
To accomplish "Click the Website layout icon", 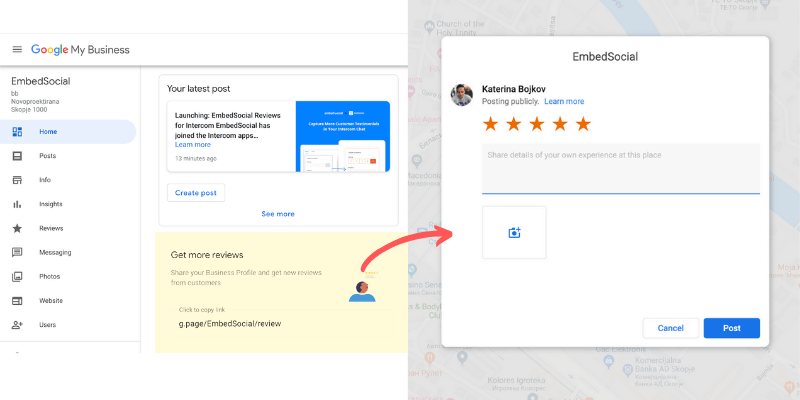I will 17,301.
